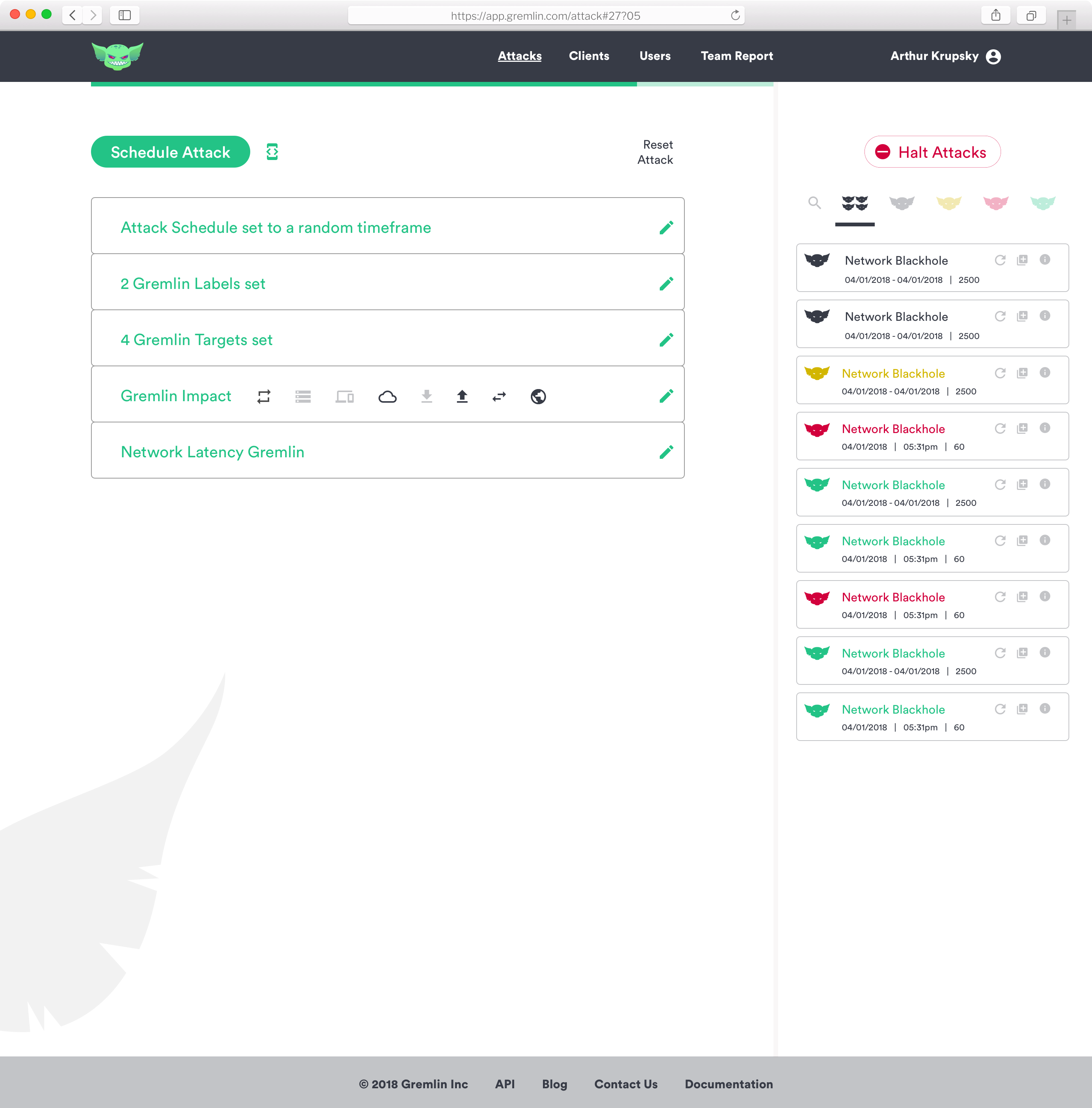Reload the page in browser
The height and width of the screenshot is (1108, 1092).
coord(735,16)
